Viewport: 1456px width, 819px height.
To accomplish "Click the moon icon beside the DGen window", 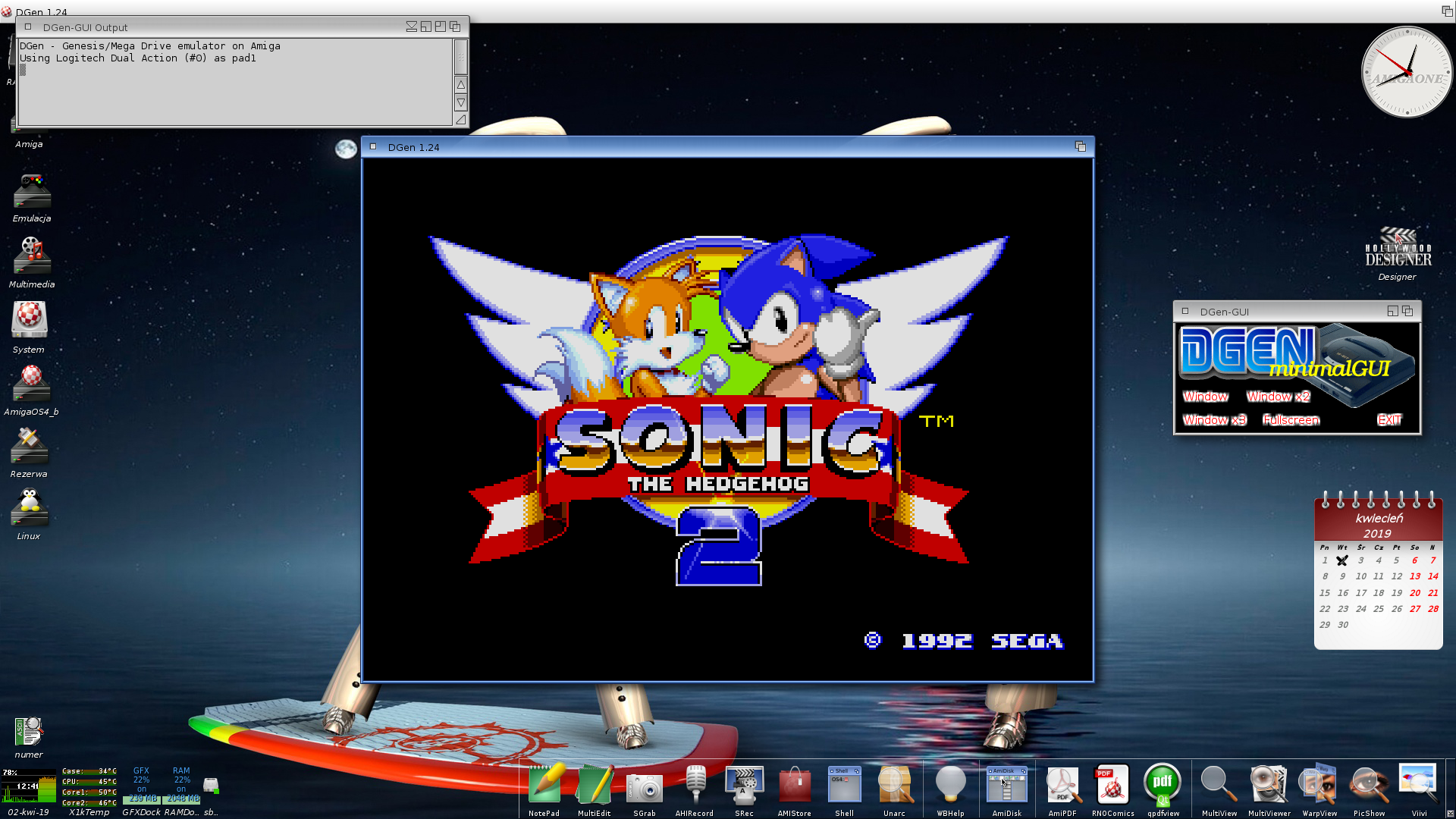I will pyautogui.click(x=346, y=149).
